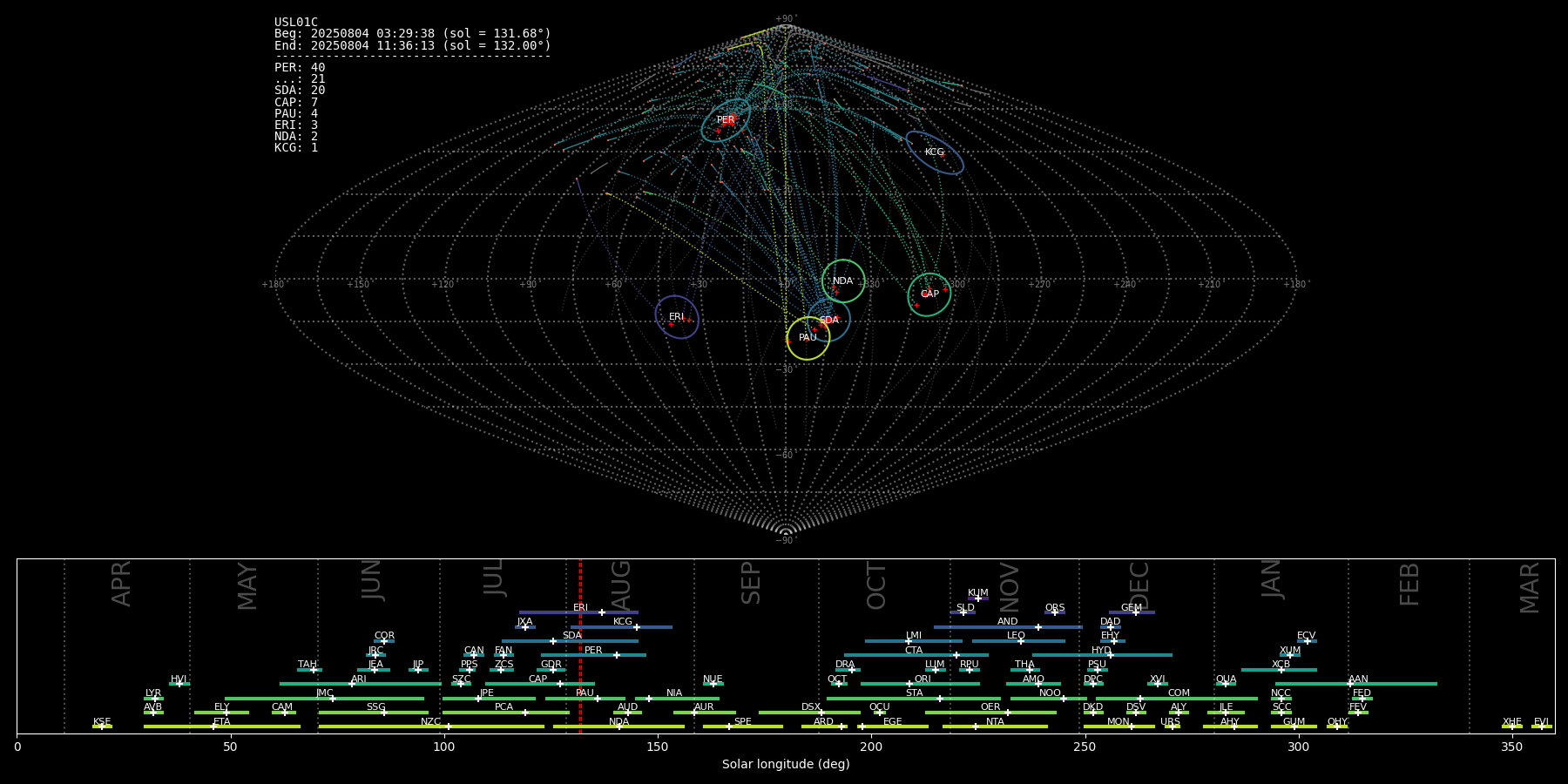1568x784 pixels.
Task: Click the 'Beg: 20250804 03:29:38' line
Action: 413,34
